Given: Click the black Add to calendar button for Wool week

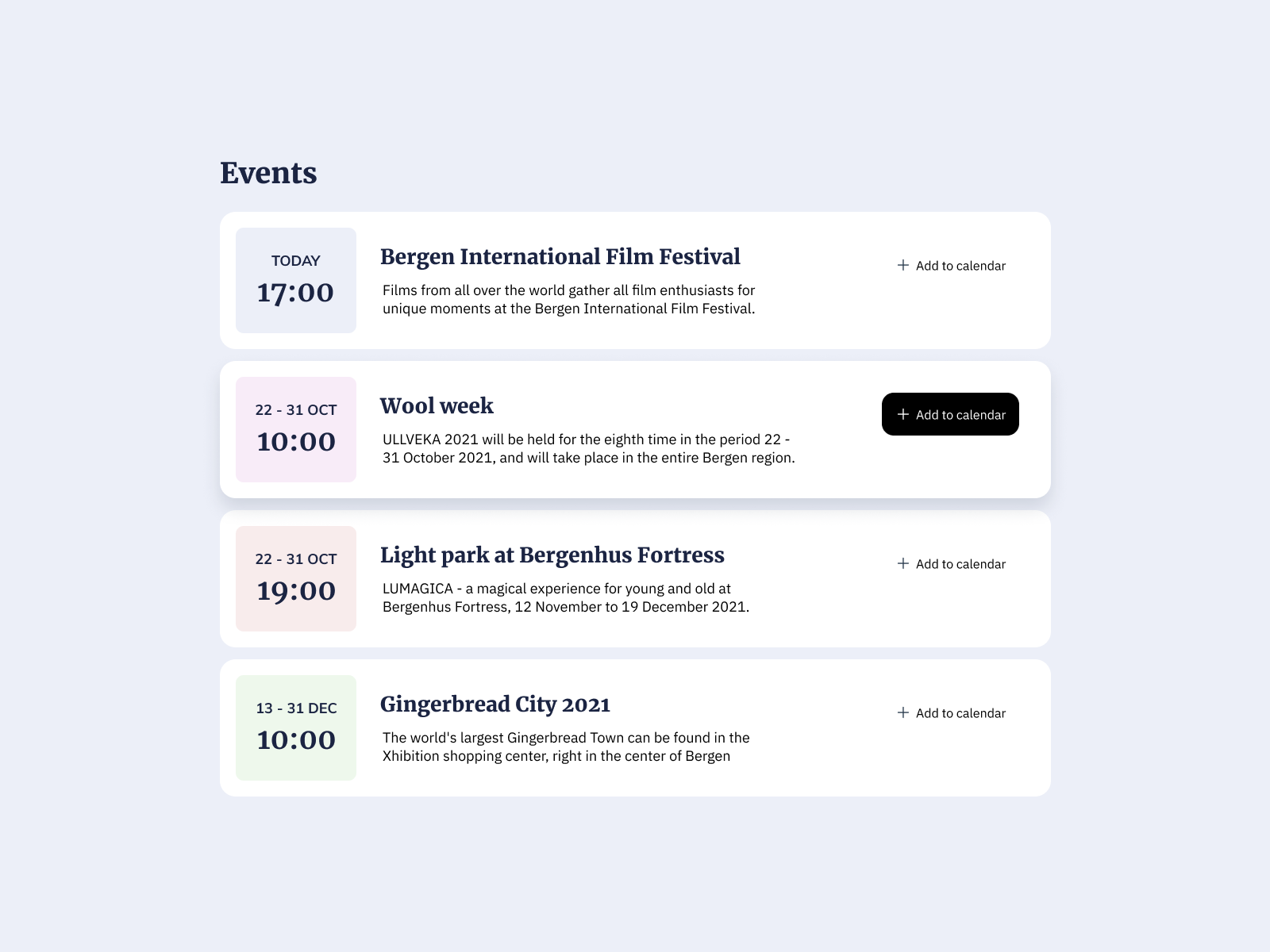Looking at the screenshot, I should click(x=950, y=414).
